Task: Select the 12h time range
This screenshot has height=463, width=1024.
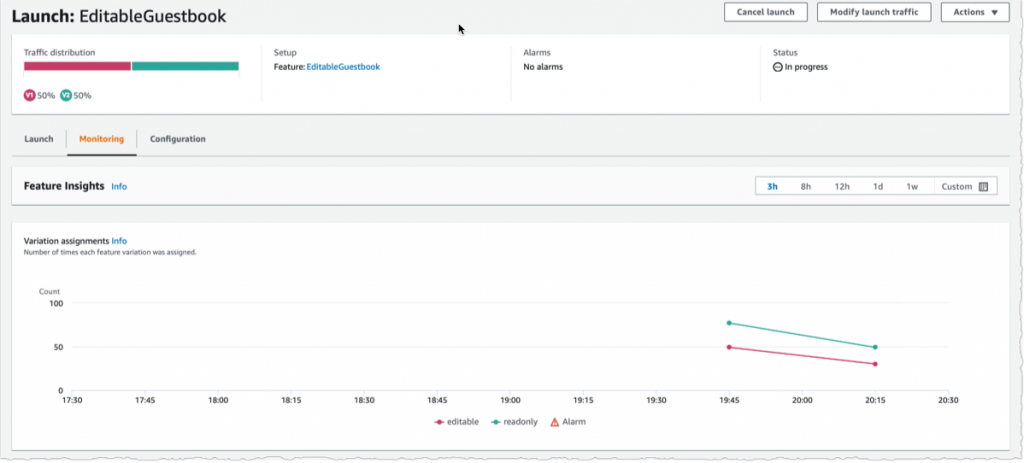Action: 842,187
